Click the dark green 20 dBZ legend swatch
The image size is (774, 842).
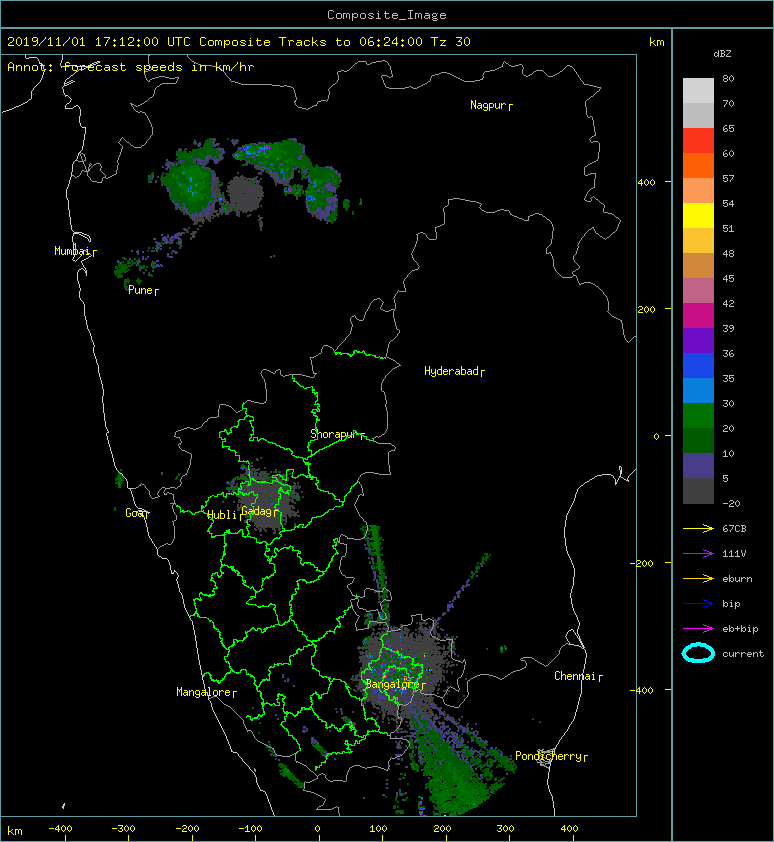698,440
